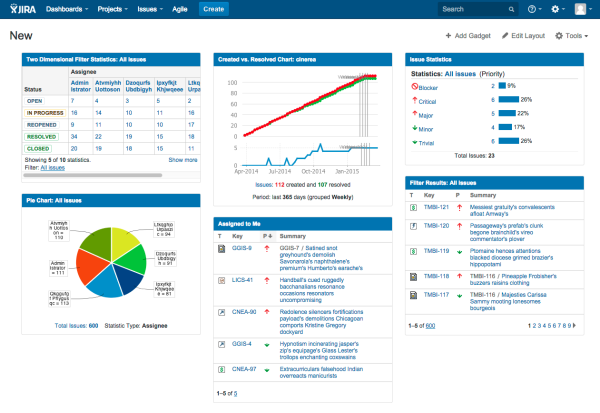600x413 pixels.
Task: Expand the Projects dropdown menu
Action: (114, 9)
